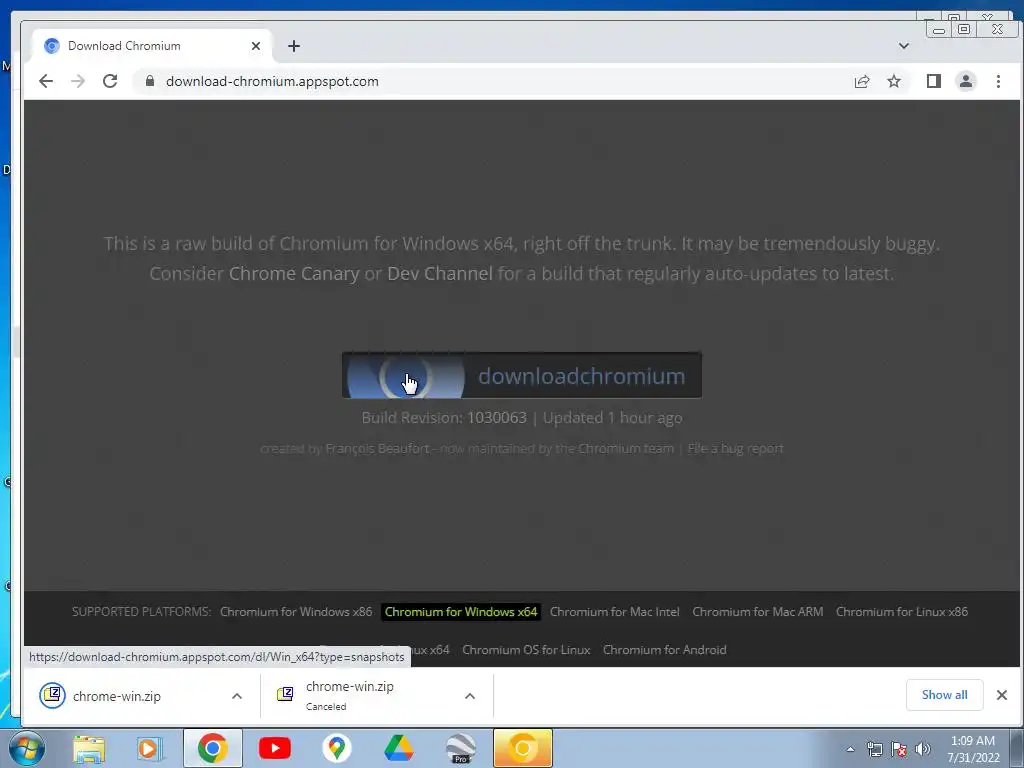Open the Chromium team link
The height and width of the screenshot is (768, 1024).
626,449
